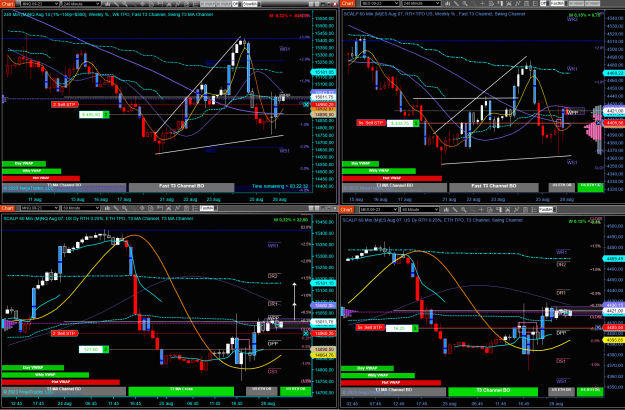
Task: Open 240 Minute interval dropdown in top-left chart
Action: (x=81, y=4)
